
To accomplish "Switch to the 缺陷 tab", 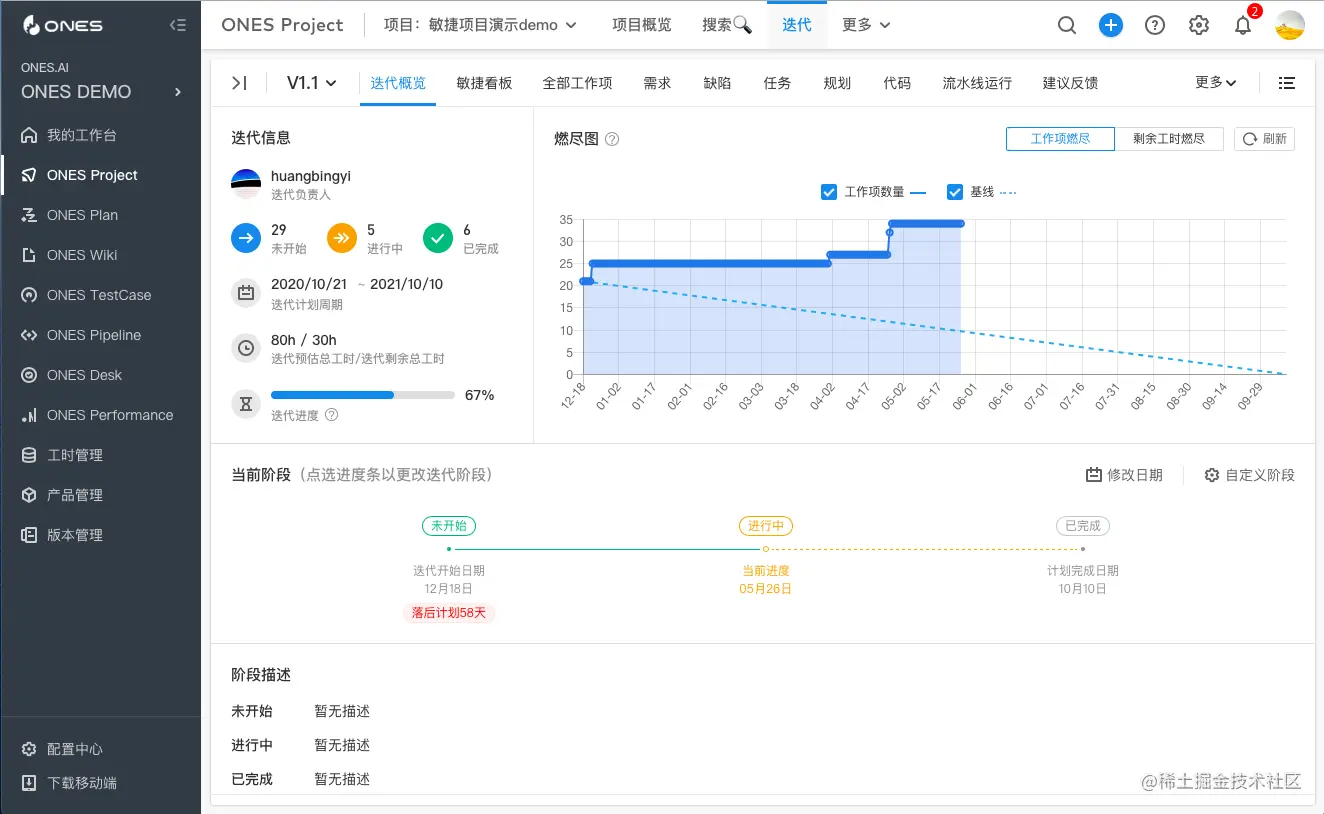I will [x=717, y=83].
